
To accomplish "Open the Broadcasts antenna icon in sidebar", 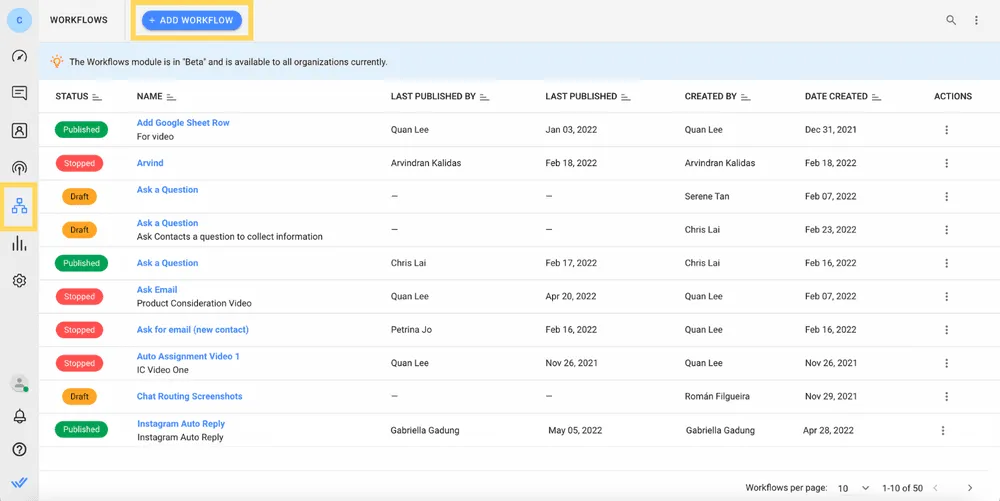I will coord(19,168).
